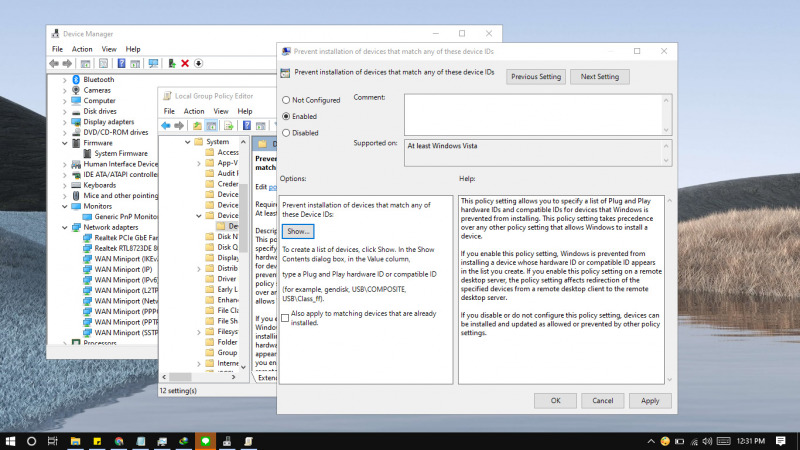This screenshot has width=800, height=450.
Task: Click Properties icon in Device Manager toolbar
Action: point(103,63)
